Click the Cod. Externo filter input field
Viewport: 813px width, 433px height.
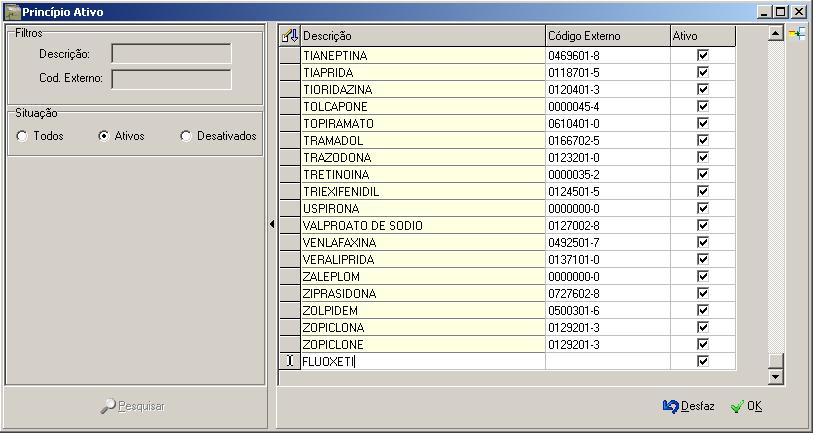[171, 79]
